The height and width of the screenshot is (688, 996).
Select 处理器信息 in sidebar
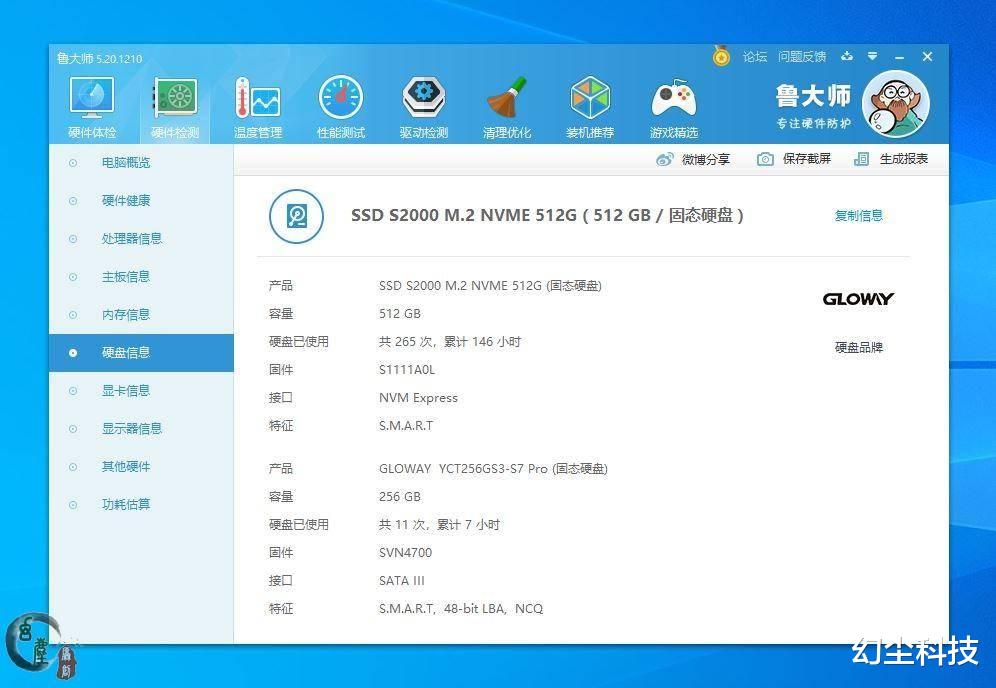141,239
